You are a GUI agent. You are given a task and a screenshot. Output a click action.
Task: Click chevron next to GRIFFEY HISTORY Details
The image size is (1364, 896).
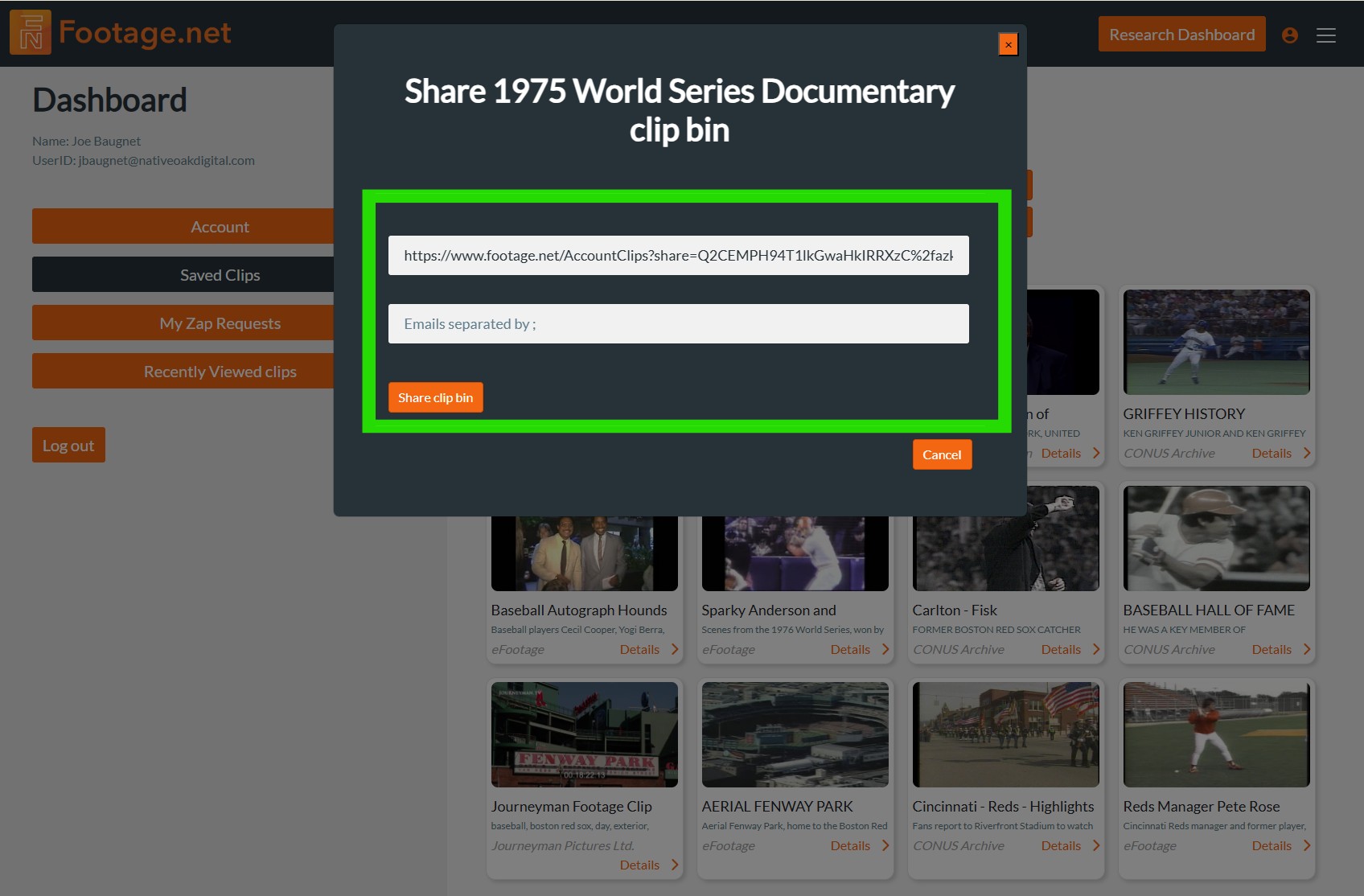coord(1307,453)
